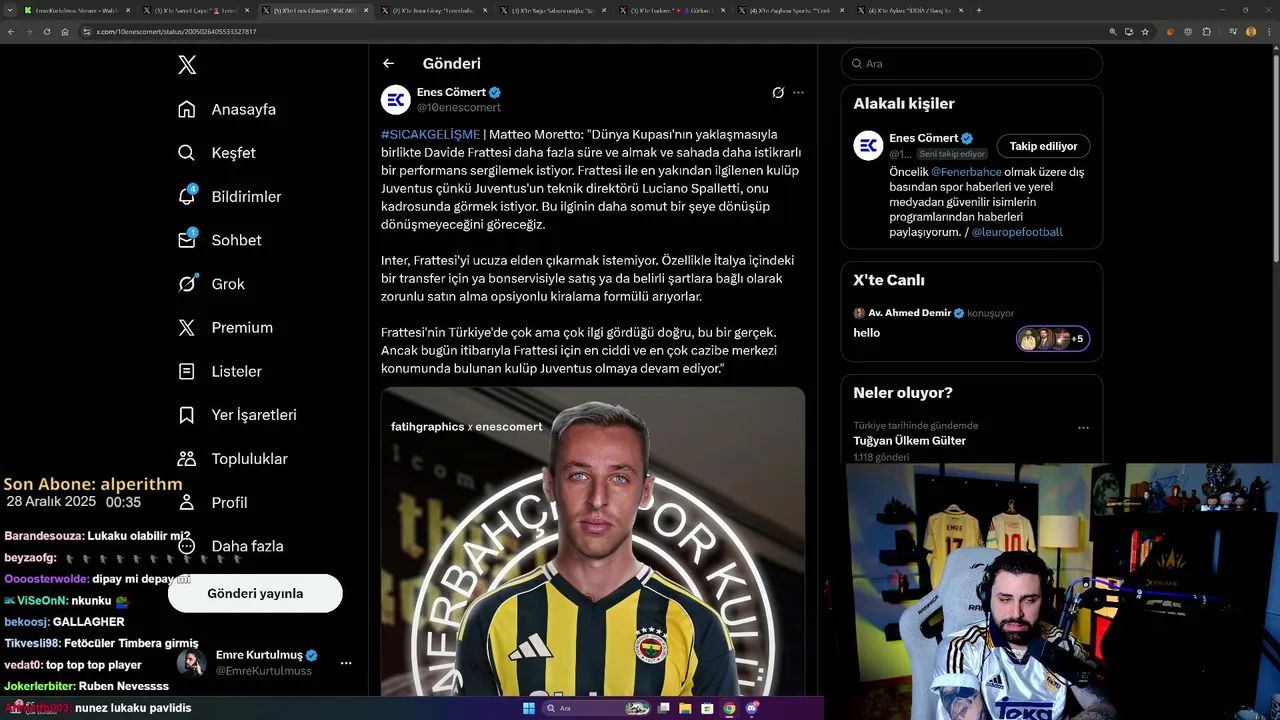
Task: Open Anasayfa home icon
Action: (187, 109)
